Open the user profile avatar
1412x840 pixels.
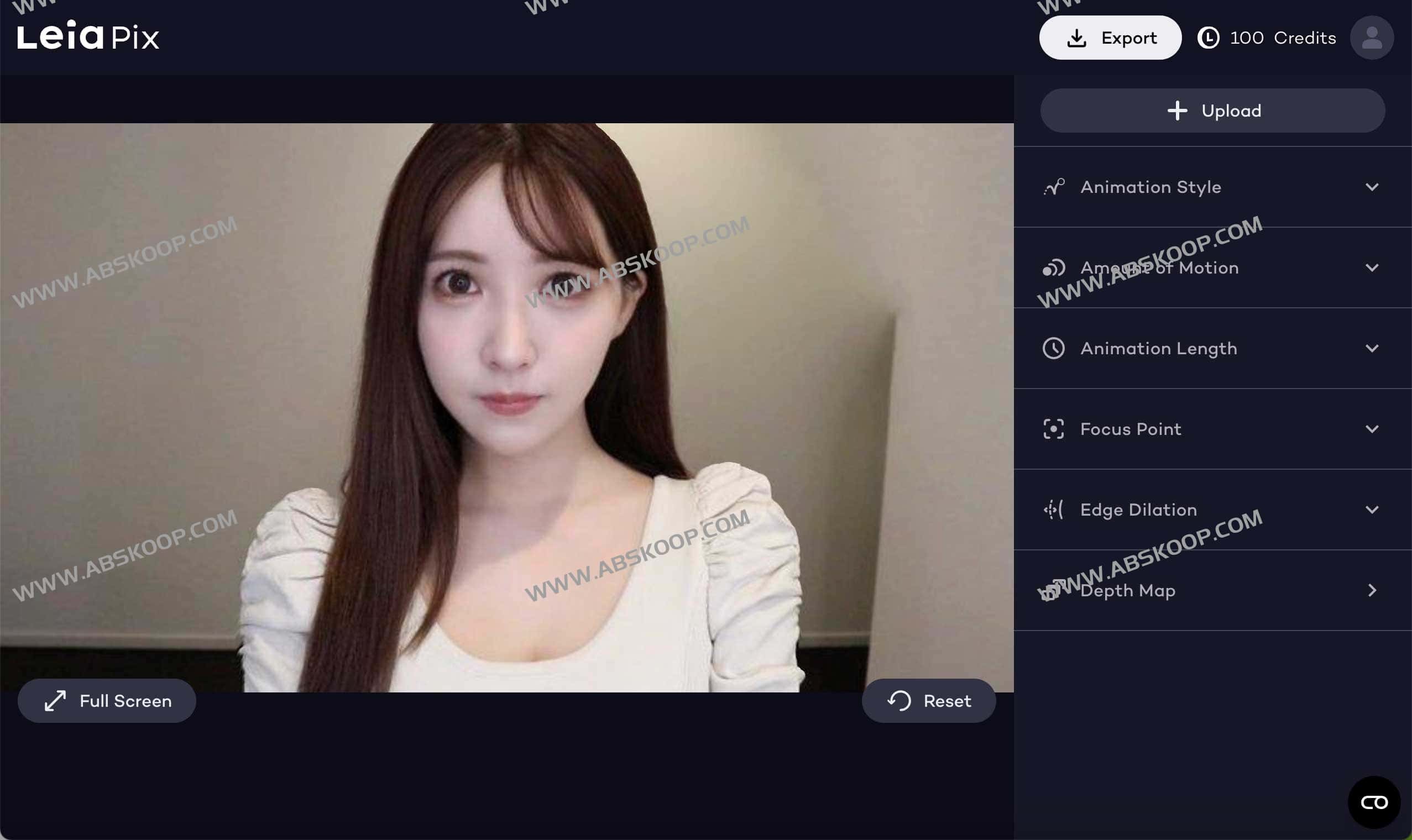1371,38
